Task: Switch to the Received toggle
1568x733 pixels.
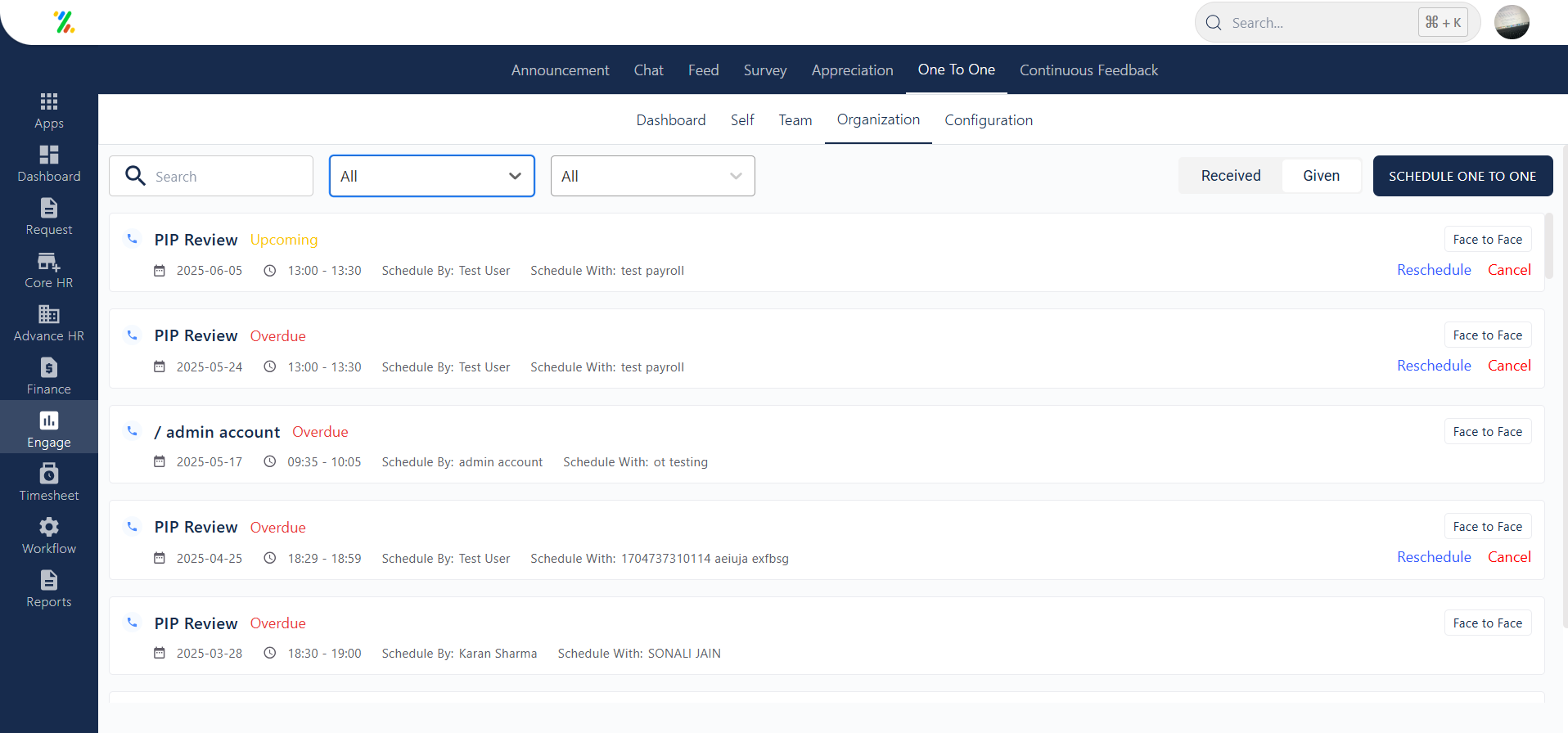Action: (x=1230, y=176)
